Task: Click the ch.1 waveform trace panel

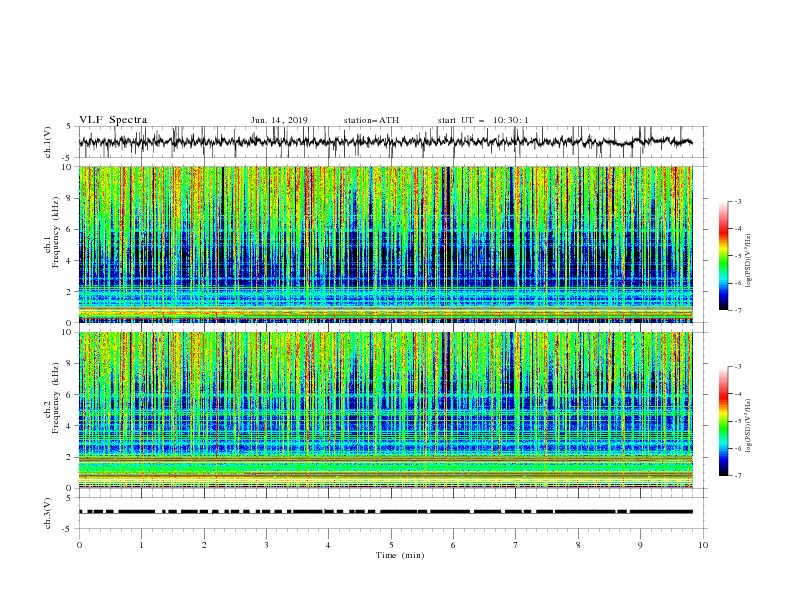Action: [393, 142]
